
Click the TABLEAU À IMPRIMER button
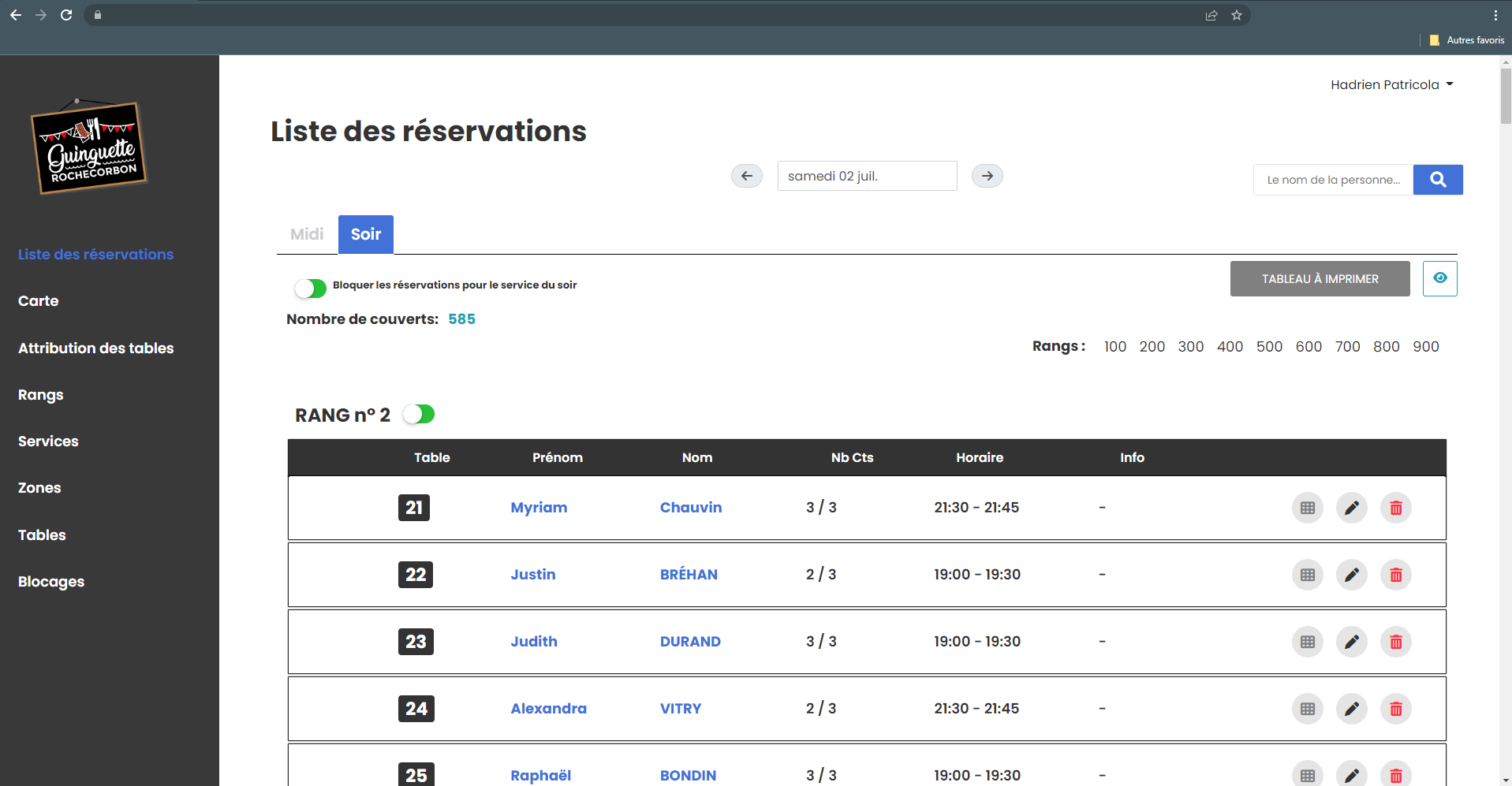coord(1320,279)
